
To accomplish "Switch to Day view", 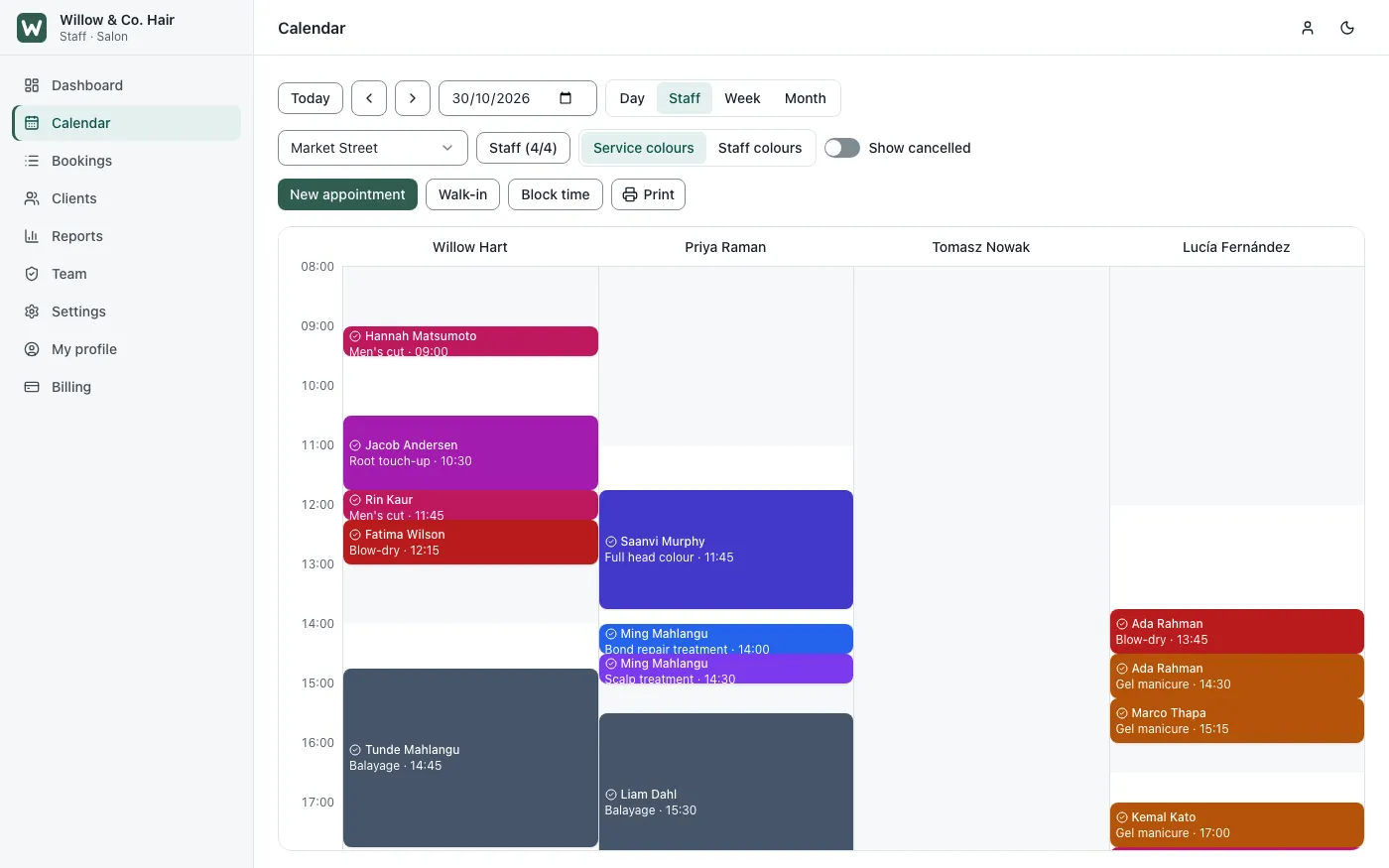I will click(632, 98).
